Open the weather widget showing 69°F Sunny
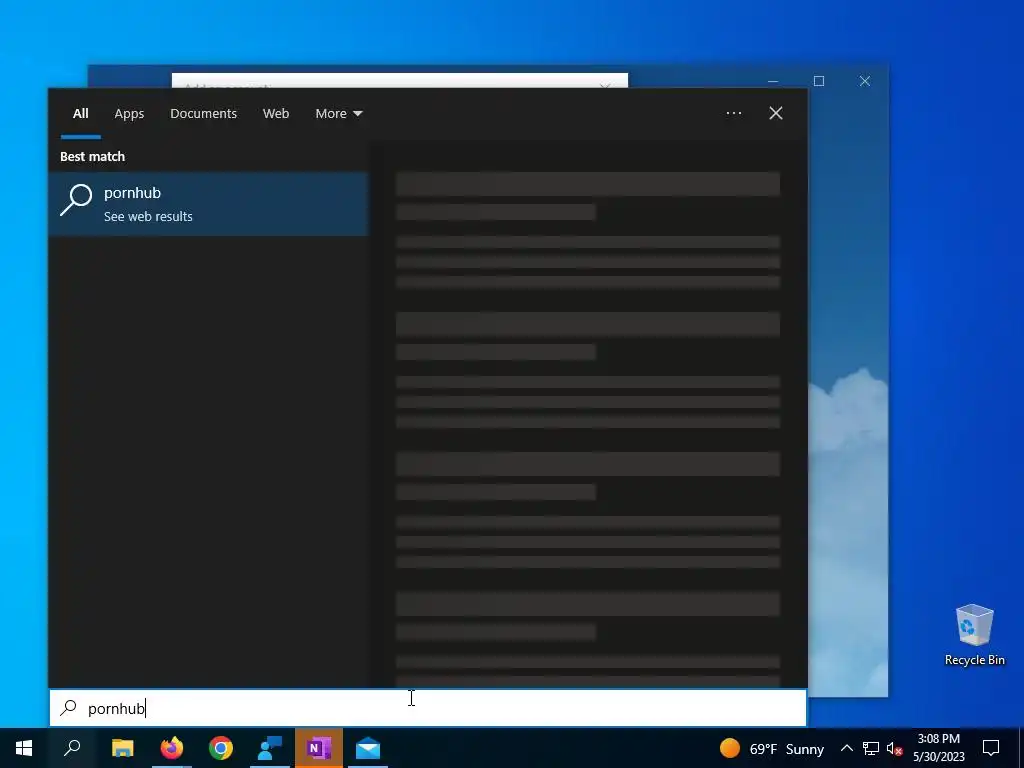Image resolution: width=1024 pixels, height=768 pixels. pyautogui.click(x=771, y=748)
